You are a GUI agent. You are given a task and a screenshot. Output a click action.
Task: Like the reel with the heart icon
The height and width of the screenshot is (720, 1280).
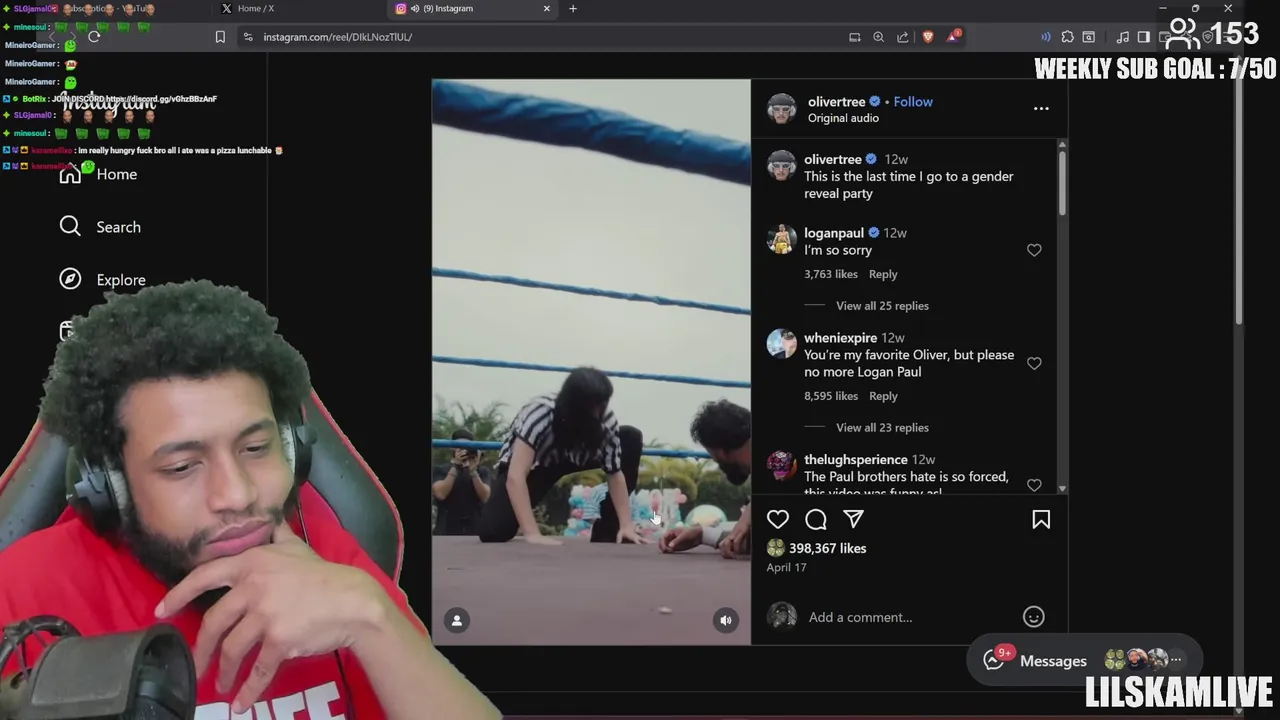(x=778, y=519)
